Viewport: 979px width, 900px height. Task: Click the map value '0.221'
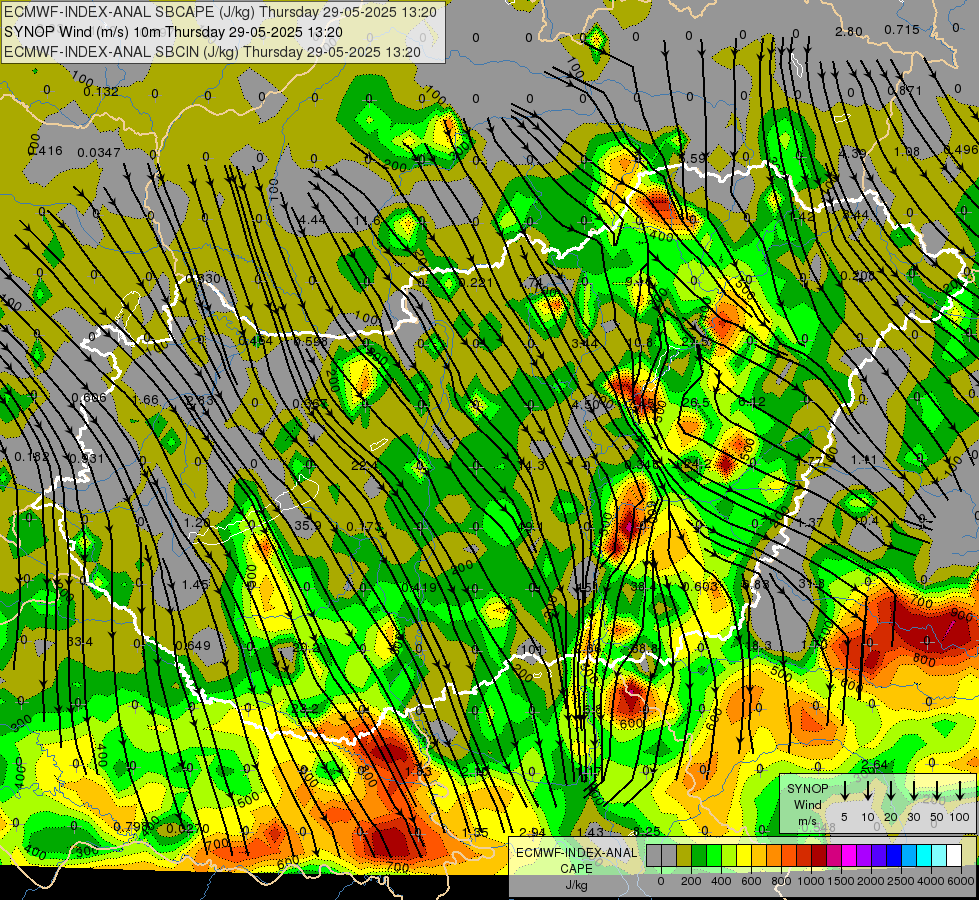point(476,283)
